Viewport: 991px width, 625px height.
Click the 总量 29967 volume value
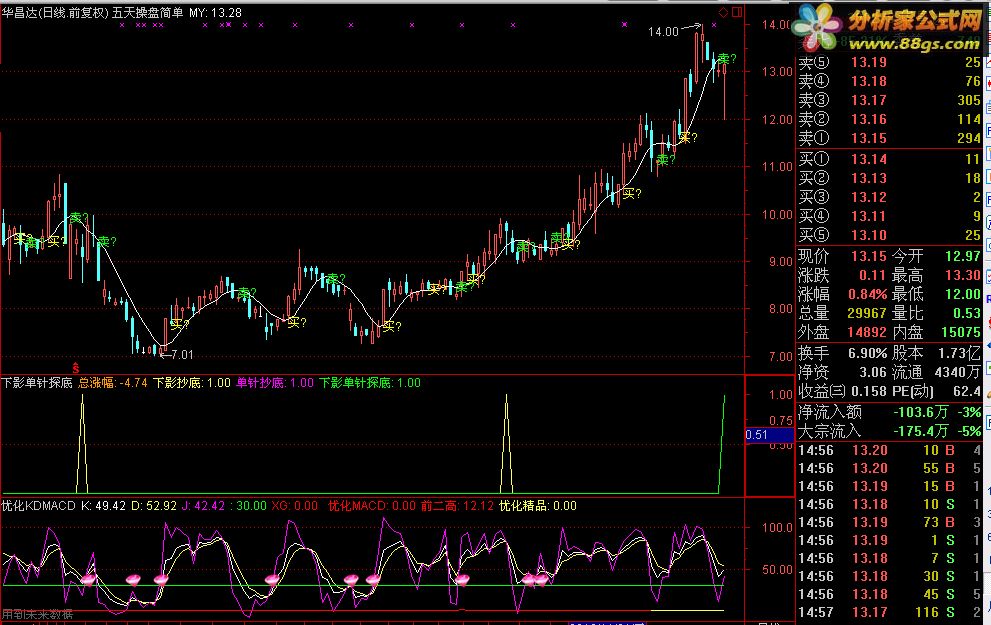pos(842,313)
